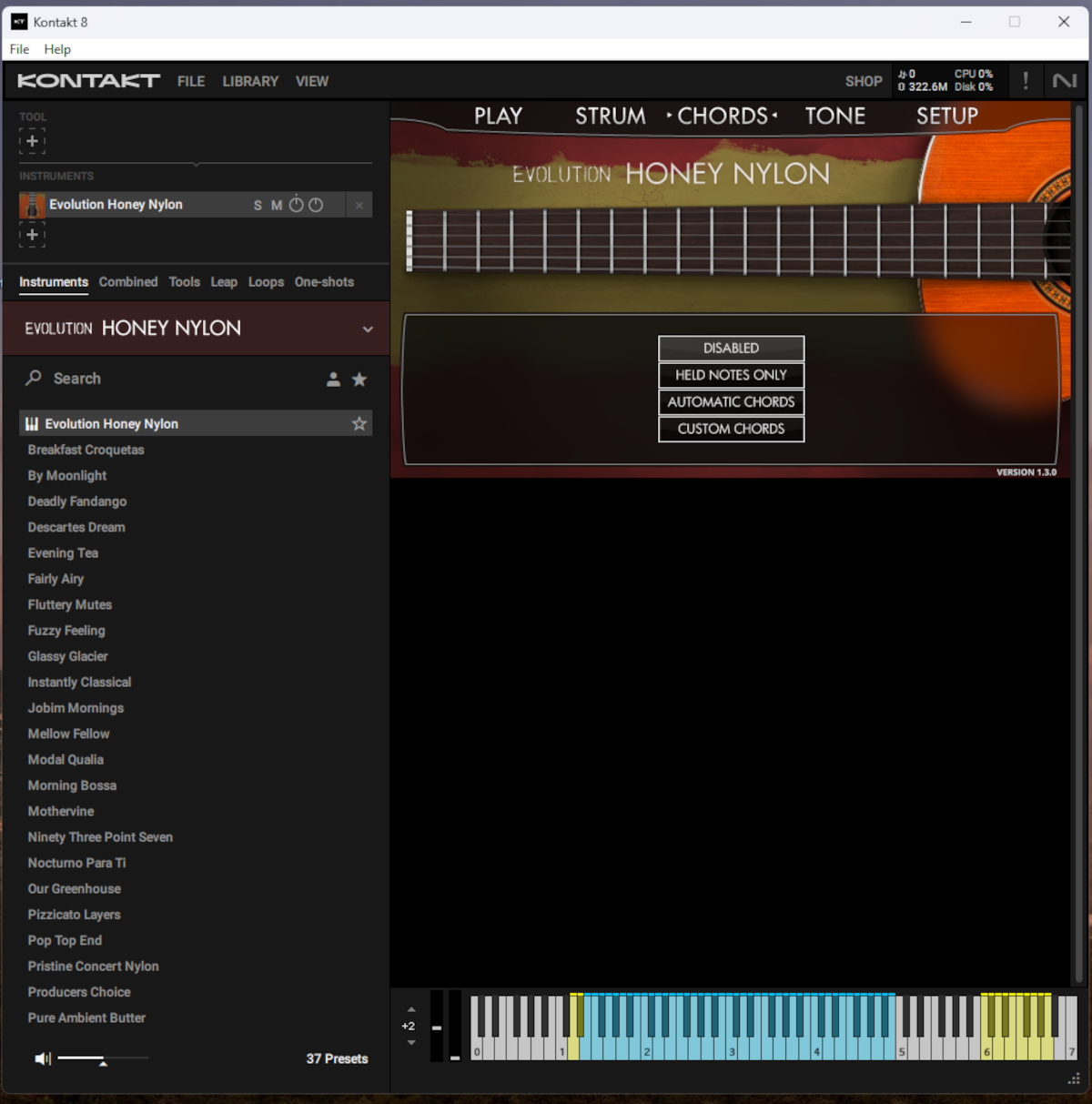1092x1104 pixels.
Task: Click the Kontakt logo in the header
Action: coord(88,81)
